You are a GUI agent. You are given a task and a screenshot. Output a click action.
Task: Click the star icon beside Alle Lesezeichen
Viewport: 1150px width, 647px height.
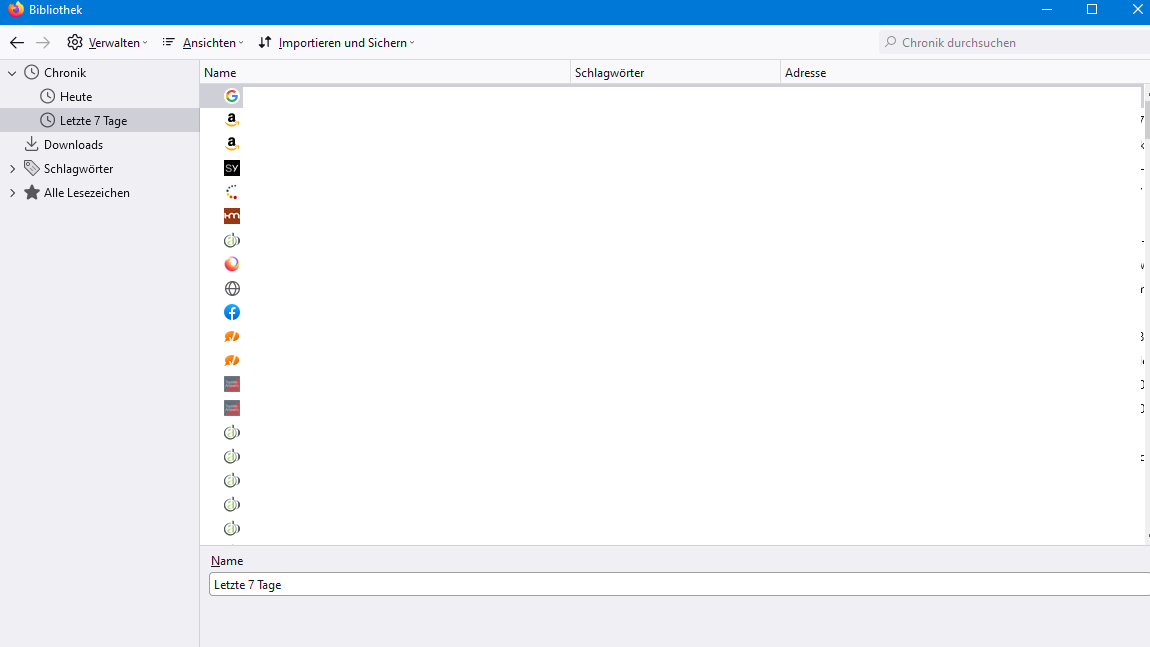coord(32,192)
